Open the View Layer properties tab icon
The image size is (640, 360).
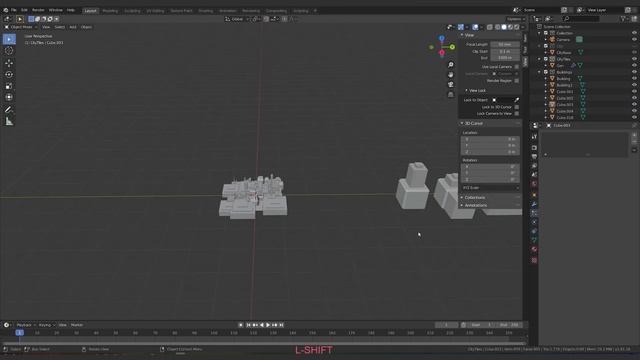pyautogui.click(x=534, y=166)
